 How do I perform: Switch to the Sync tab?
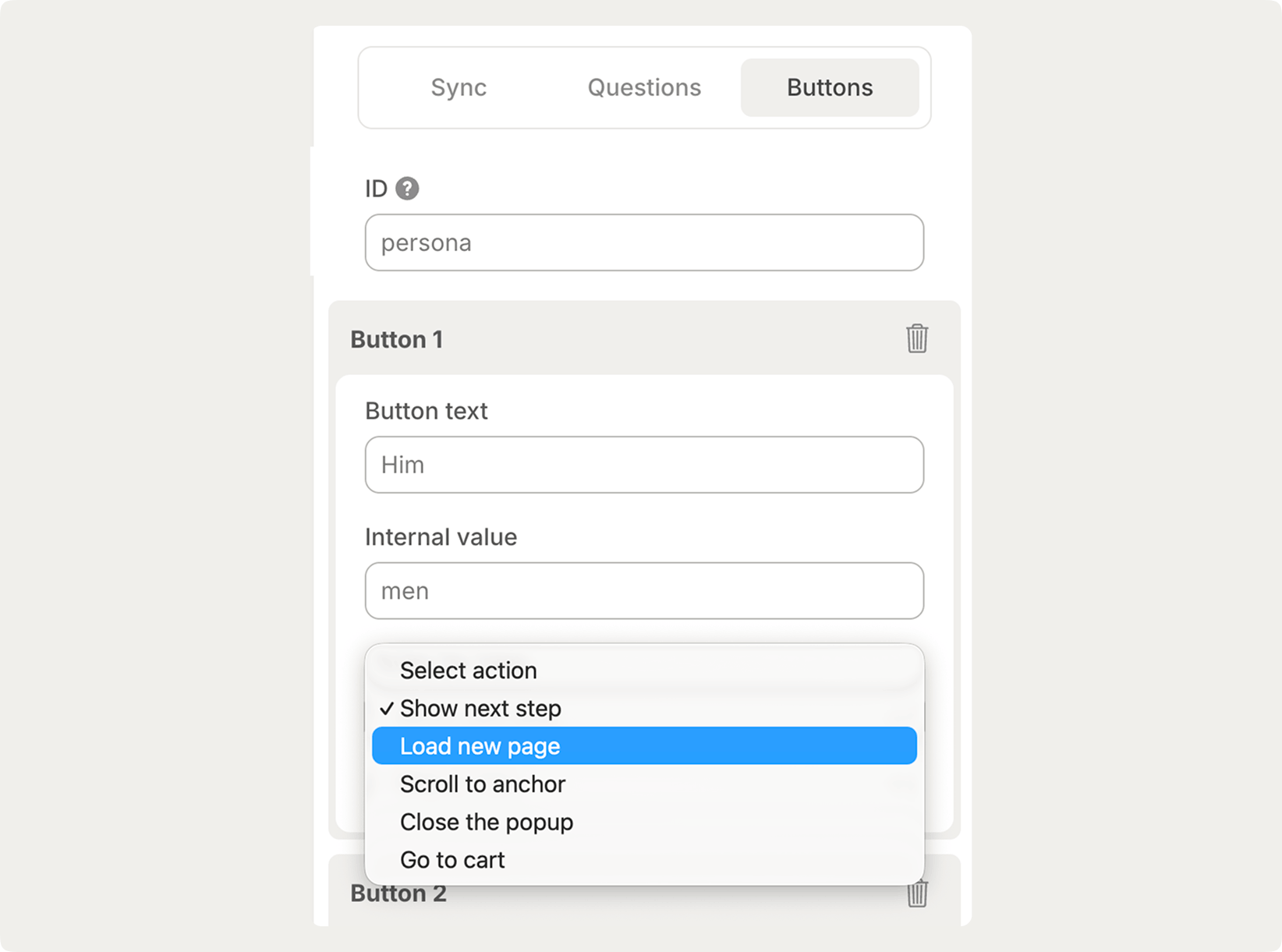(459, 87)
